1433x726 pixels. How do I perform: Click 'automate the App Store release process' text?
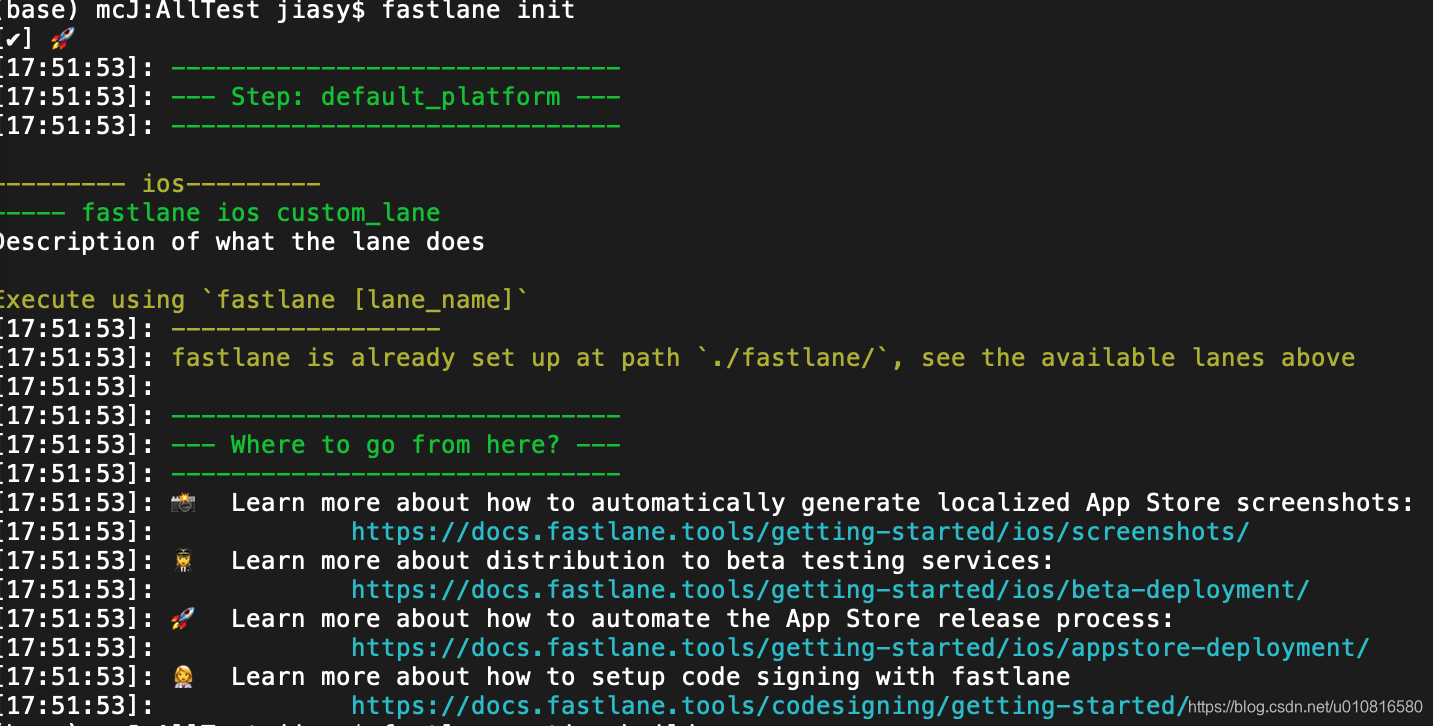(882, 619)
